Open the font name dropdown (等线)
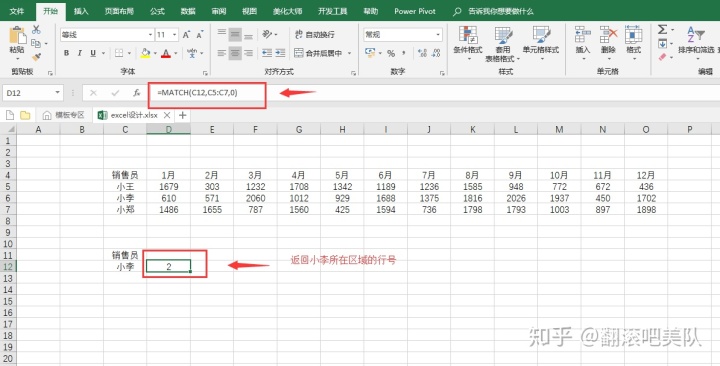This screenshot has width=720, height=366. coord(150,35)
